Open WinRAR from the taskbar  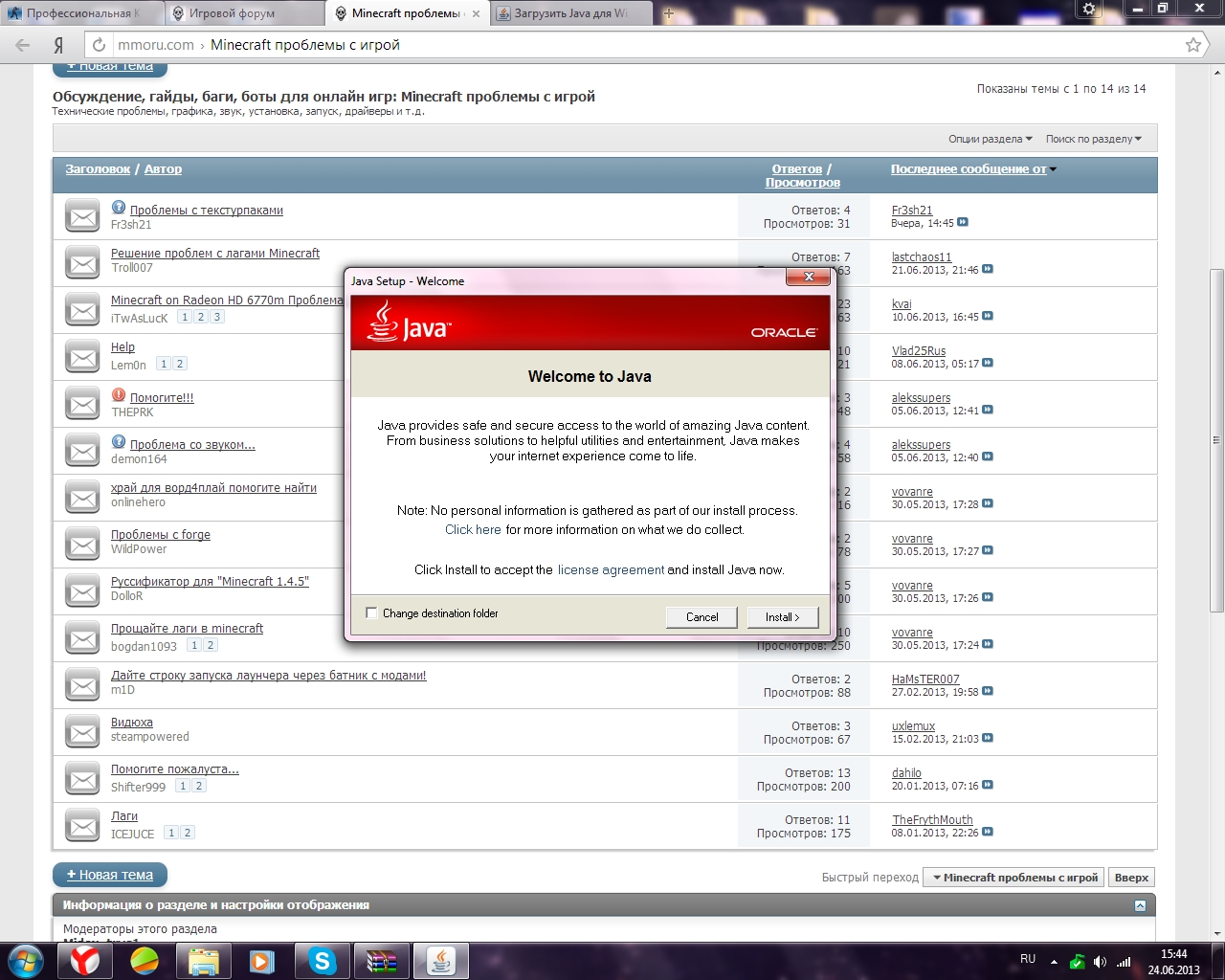click(381, 961)
